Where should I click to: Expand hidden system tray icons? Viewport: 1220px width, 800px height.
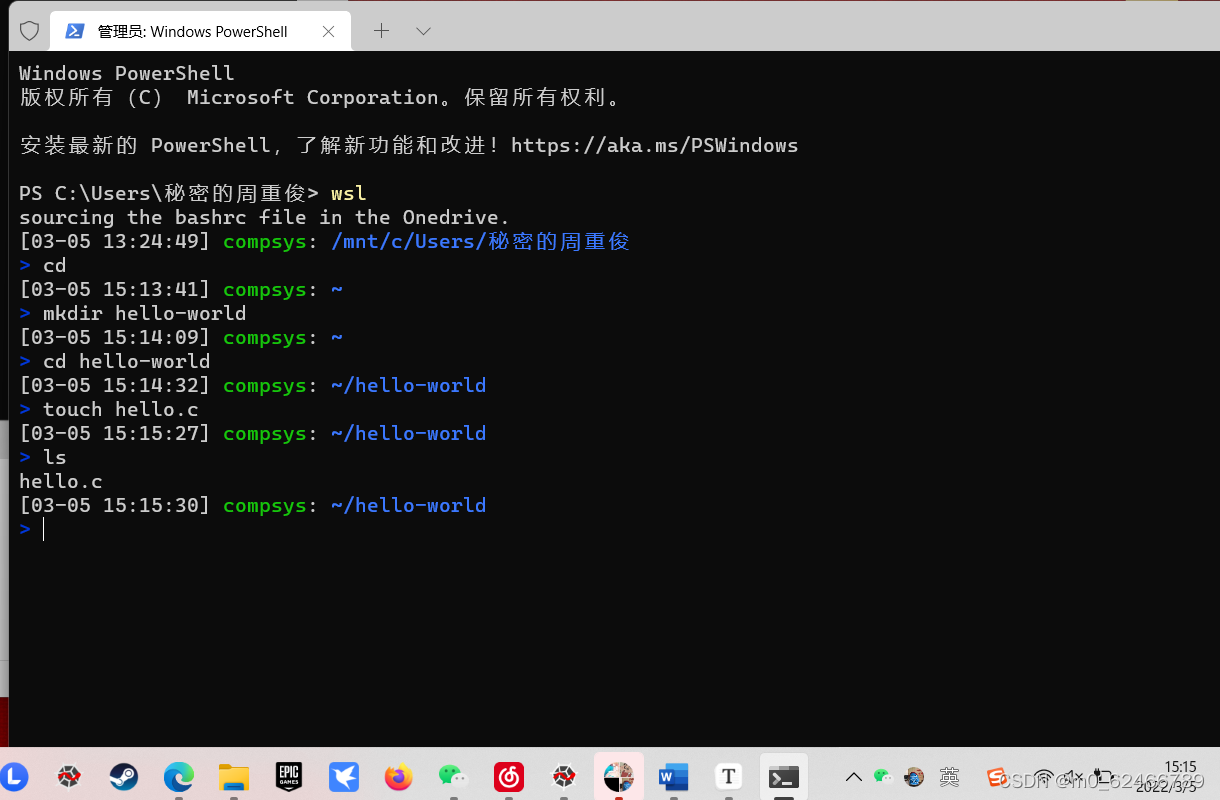[x=853, y=776]
